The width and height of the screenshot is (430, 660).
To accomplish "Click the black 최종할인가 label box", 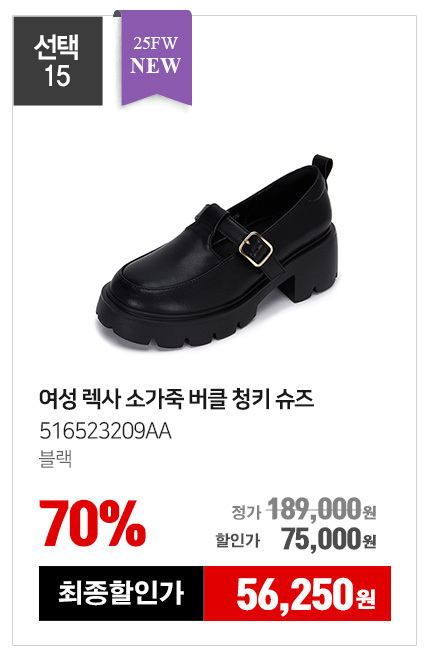I will [x=121, y=593].
